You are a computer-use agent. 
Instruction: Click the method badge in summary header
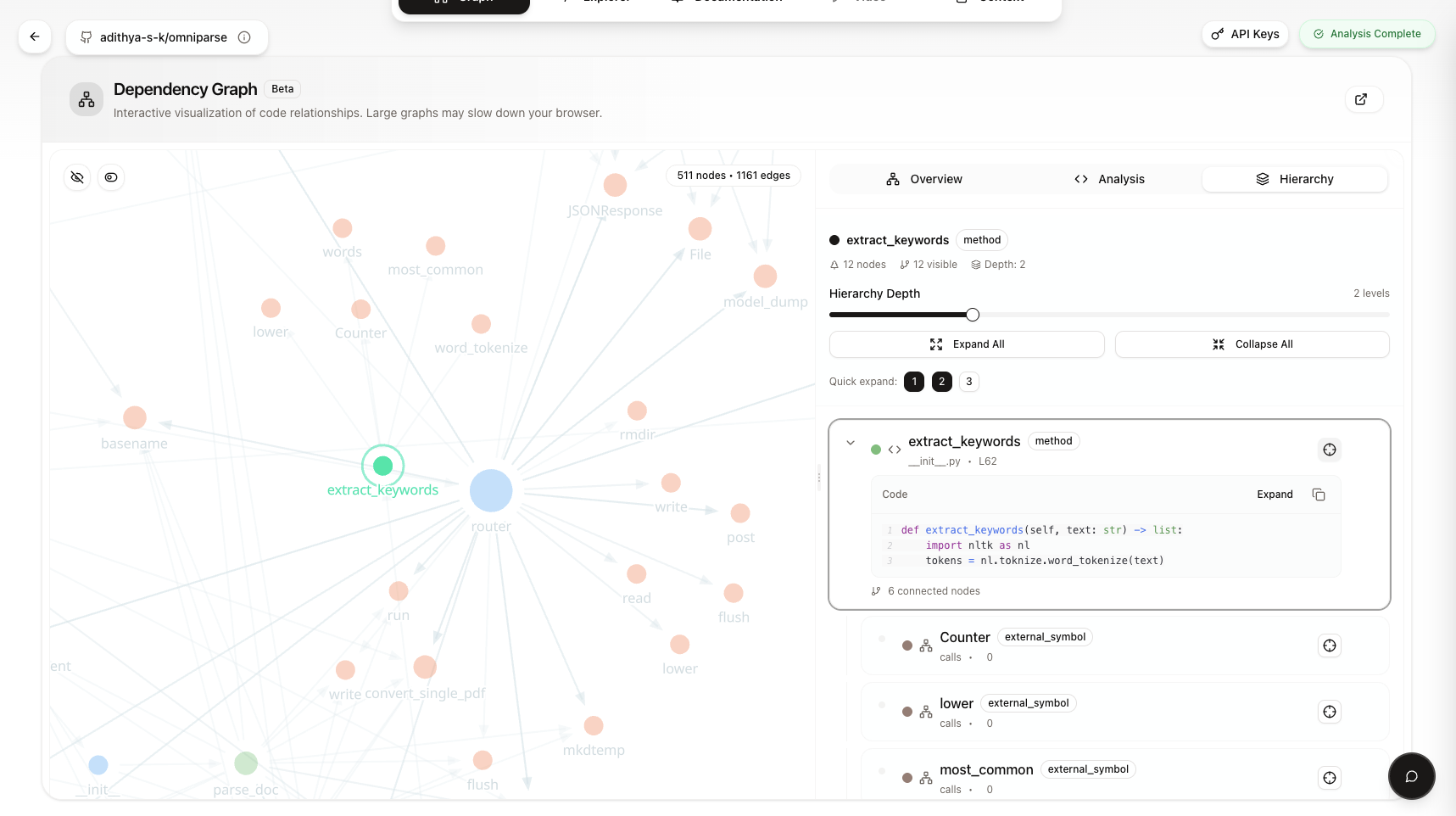point(982,240)
